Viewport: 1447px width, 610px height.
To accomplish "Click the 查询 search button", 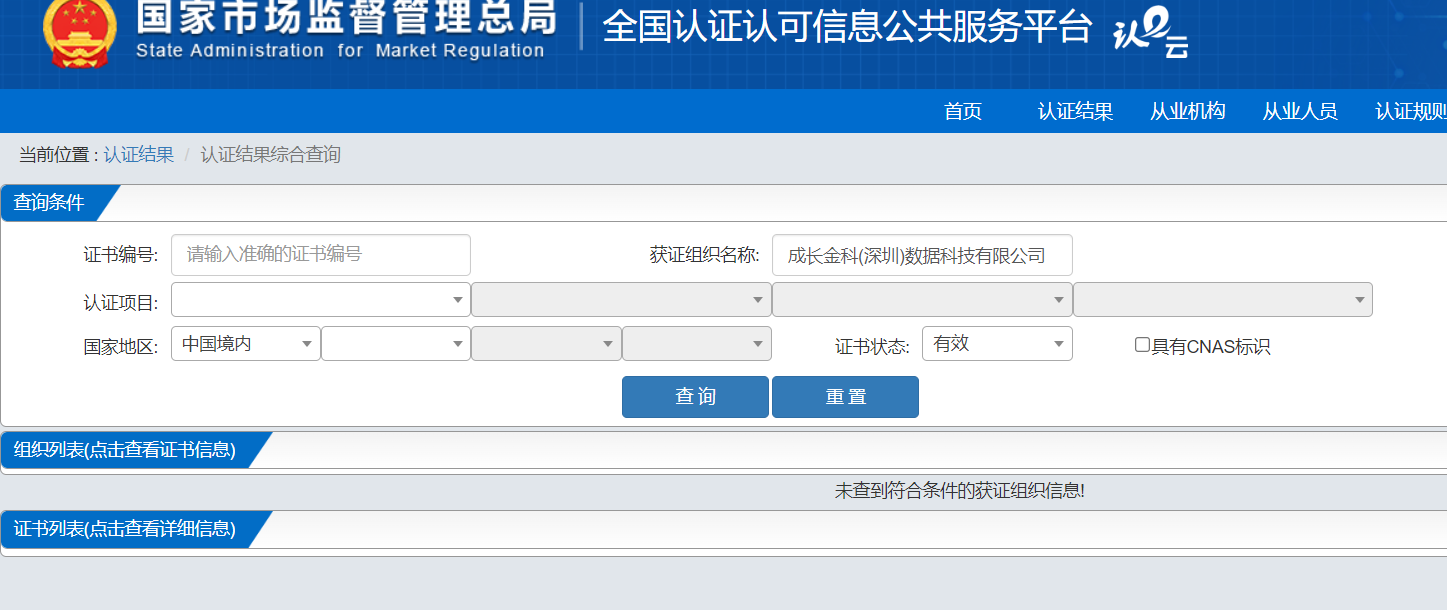I will [695, 397].
